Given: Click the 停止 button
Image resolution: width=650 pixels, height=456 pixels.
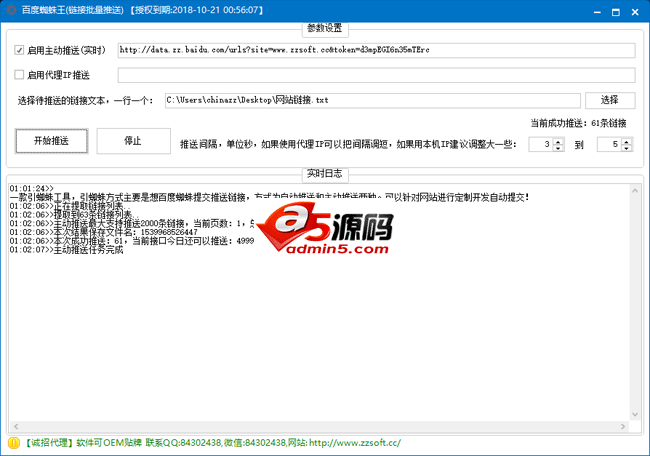Looking at the screenshot, I should (133, 141).
